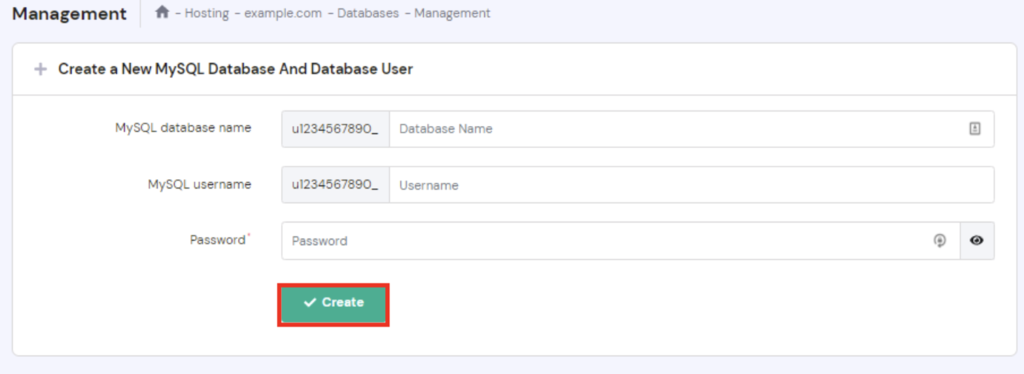Select the Management breadcrumb item
The width and height of the screenshot is (1024, 374).
(452, 13)
